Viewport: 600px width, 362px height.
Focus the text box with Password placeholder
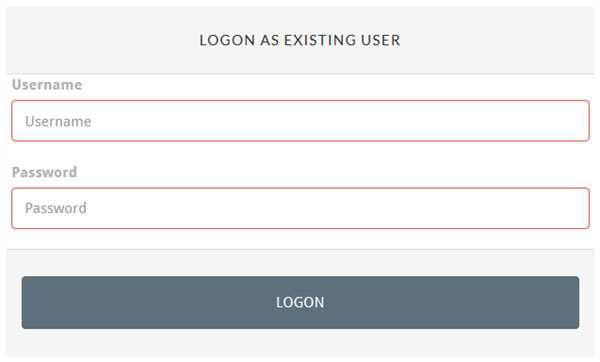coord(300,208)
